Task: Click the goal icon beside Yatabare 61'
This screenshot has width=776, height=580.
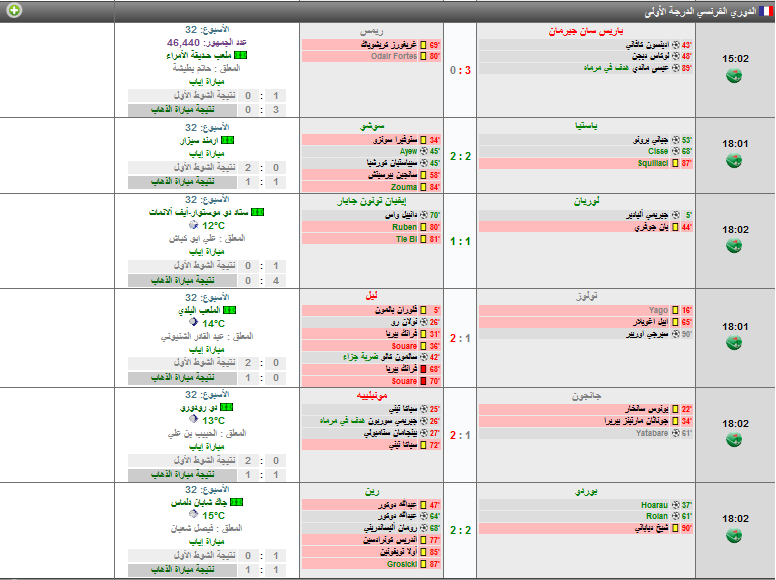Action: point(675,433)
